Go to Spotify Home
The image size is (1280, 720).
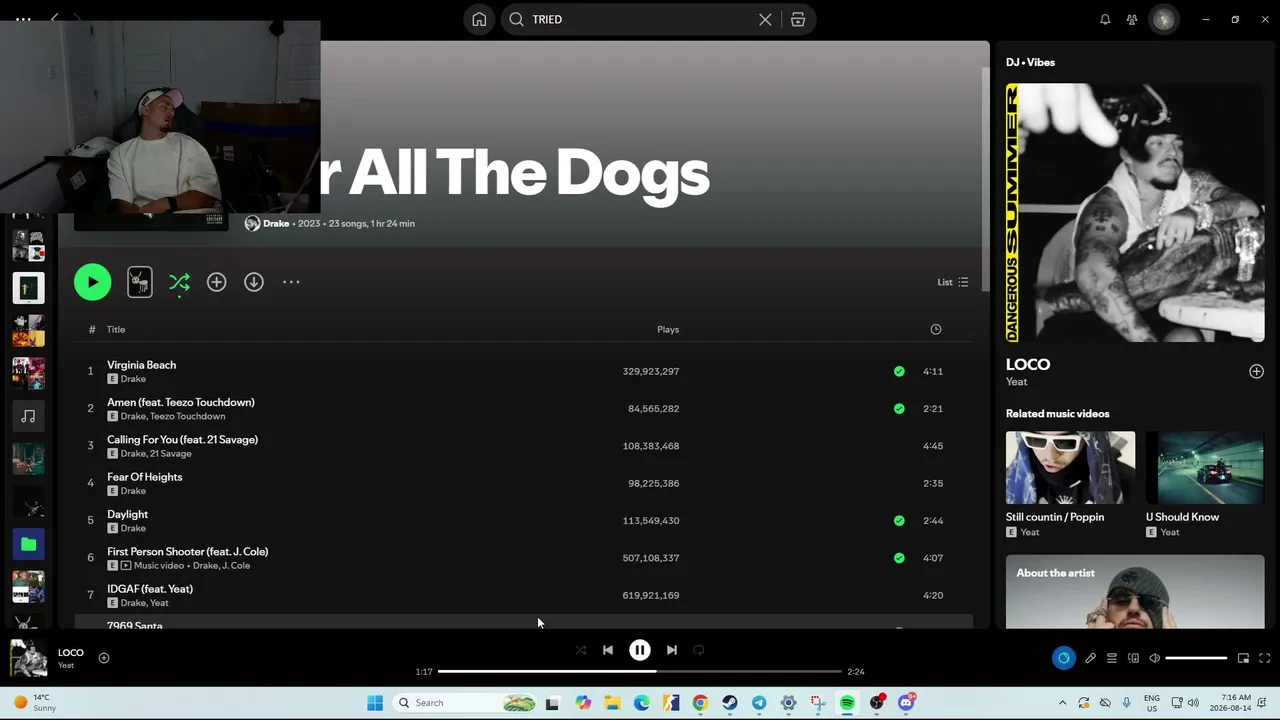479,19
